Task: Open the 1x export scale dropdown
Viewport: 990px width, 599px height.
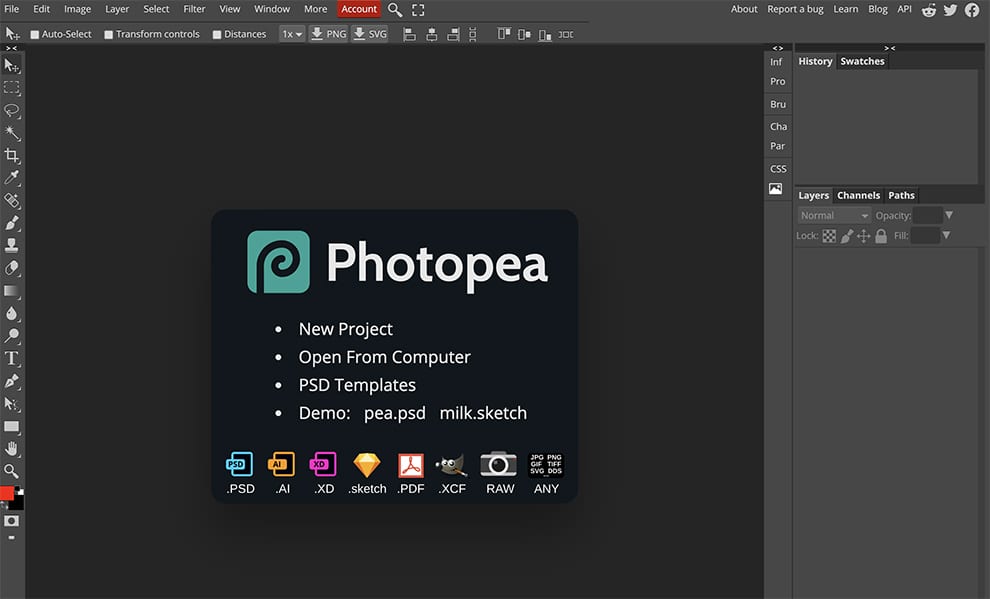Action: point(292,34)
